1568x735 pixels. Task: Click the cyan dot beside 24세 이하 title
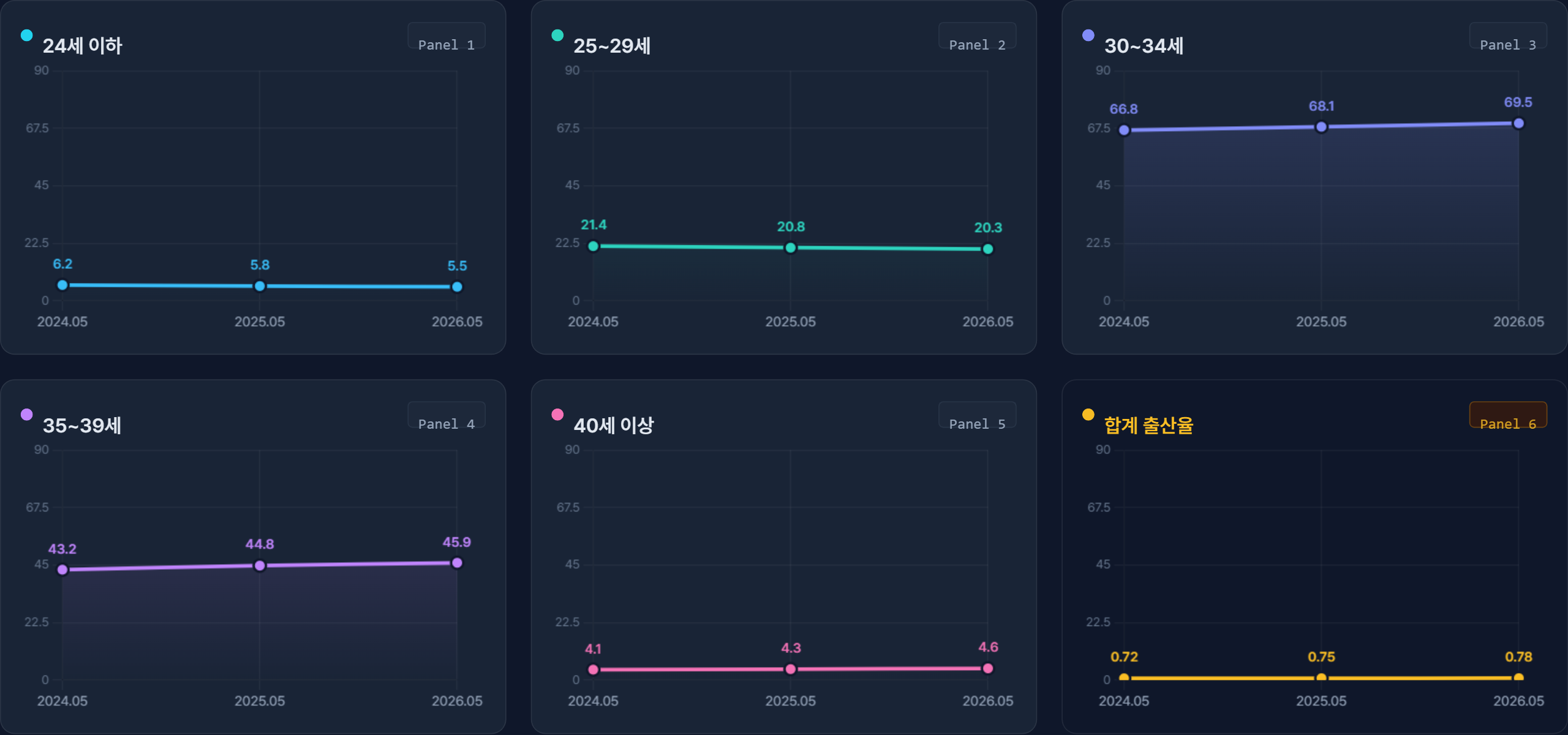click(x=26, y=35)
